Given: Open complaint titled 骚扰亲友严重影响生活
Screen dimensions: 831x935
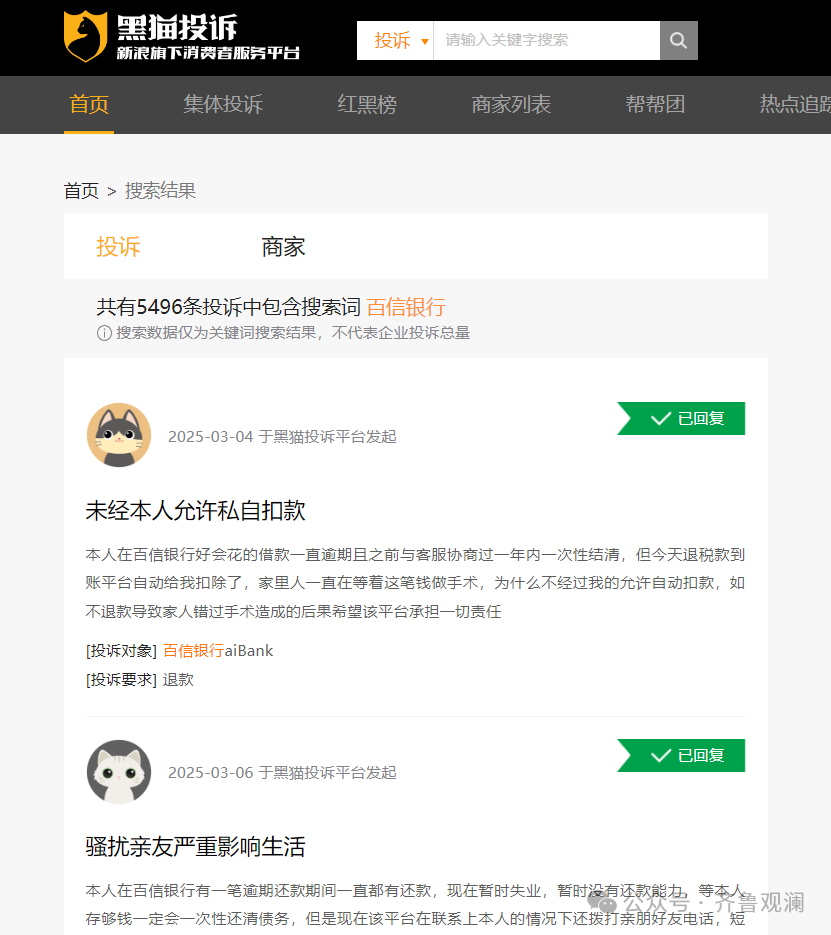Looking at the screenshot, I should click(x=196, y=847).
